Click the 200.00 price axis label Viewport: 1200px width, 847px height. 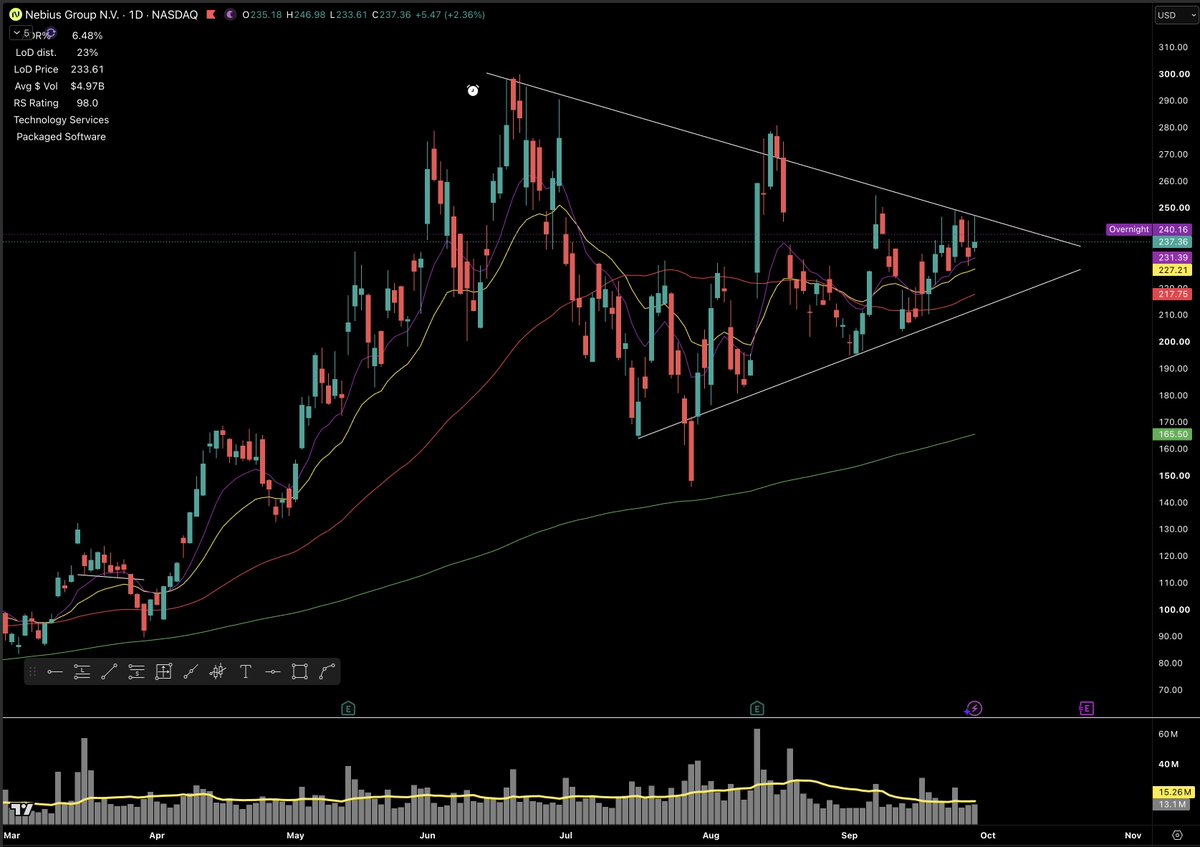pos(1173,342)
